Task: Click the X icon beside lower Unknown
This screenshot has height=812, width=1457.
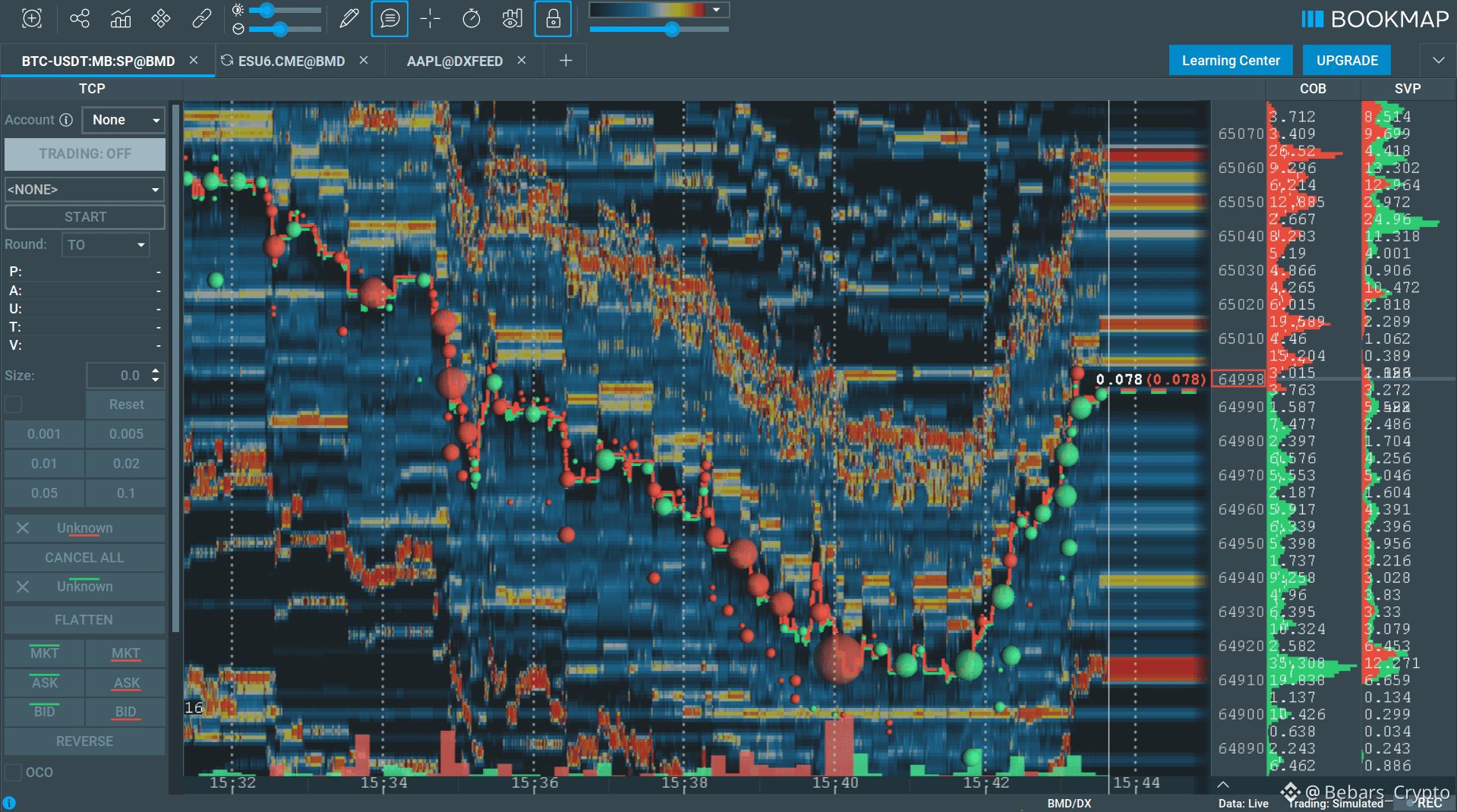Action: click(x=23, y=587)
